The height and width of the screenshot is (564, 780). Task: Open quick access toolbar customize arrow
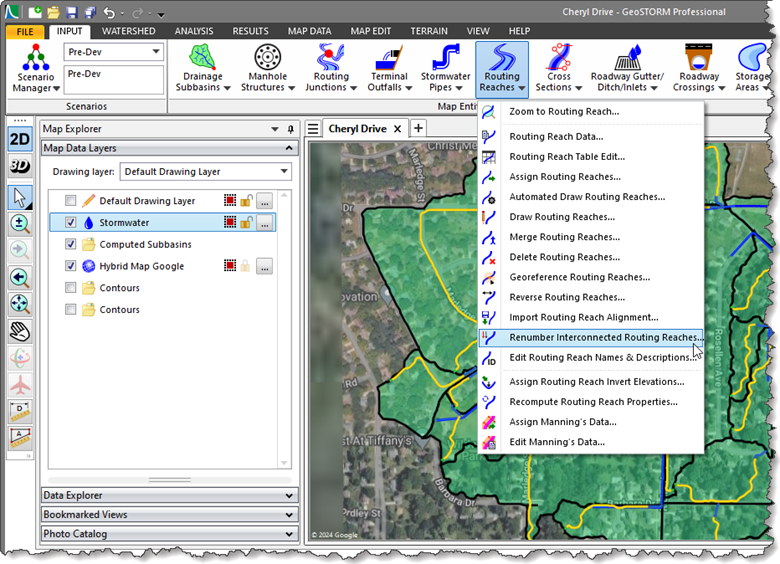[161, 14]
